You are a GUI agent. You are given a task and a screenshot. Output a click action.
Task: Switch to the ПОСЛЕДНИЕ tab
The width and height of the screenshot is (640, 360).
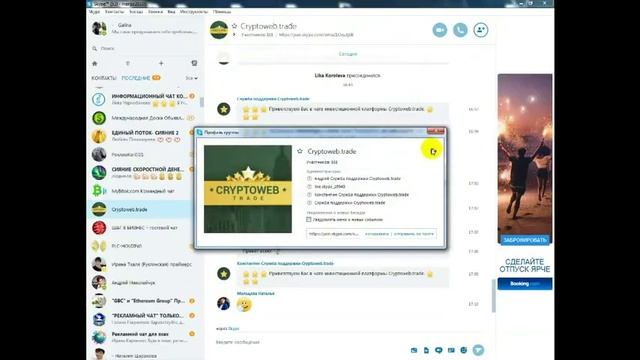(136, 78)
